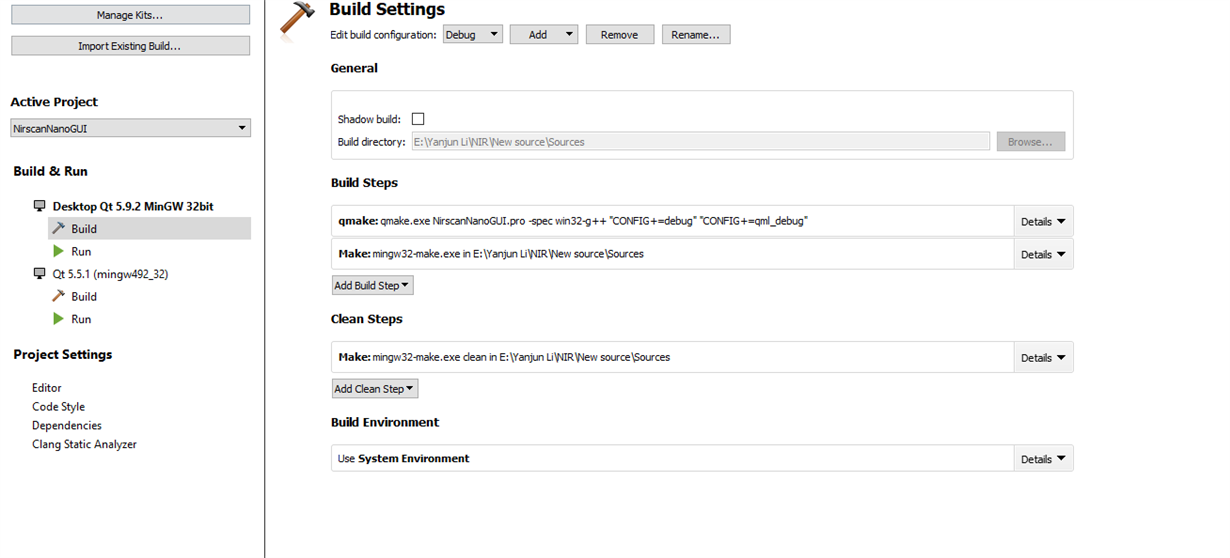
Task: Click the Manage Kits button
Action: pos(130,15)
